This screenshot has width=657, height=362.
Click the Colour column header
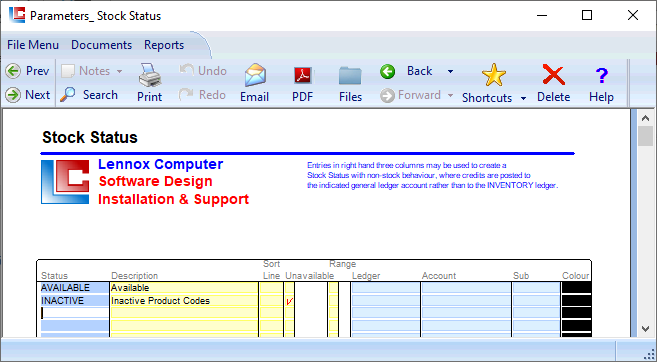point(575,276)
